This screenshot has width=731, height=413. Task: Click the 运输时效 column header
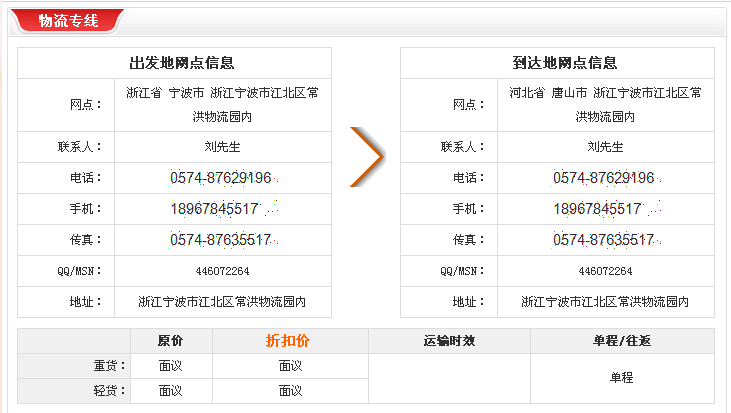(449, 341)
